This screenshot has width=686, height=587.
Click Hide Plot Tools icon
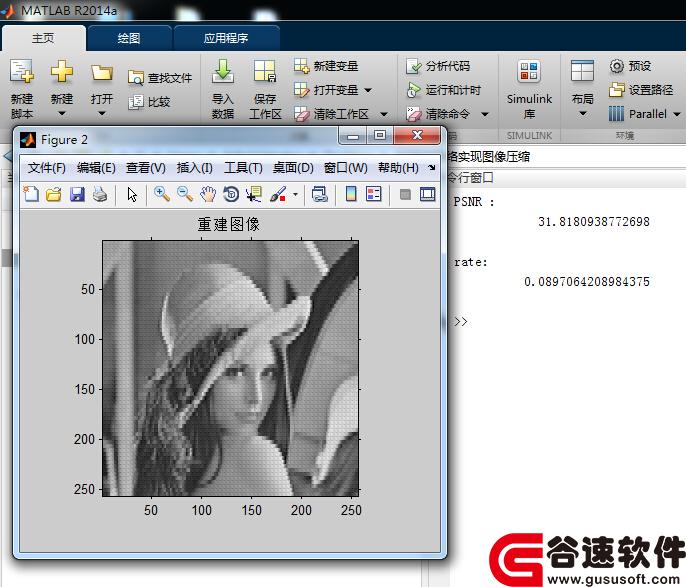point(405,194)
